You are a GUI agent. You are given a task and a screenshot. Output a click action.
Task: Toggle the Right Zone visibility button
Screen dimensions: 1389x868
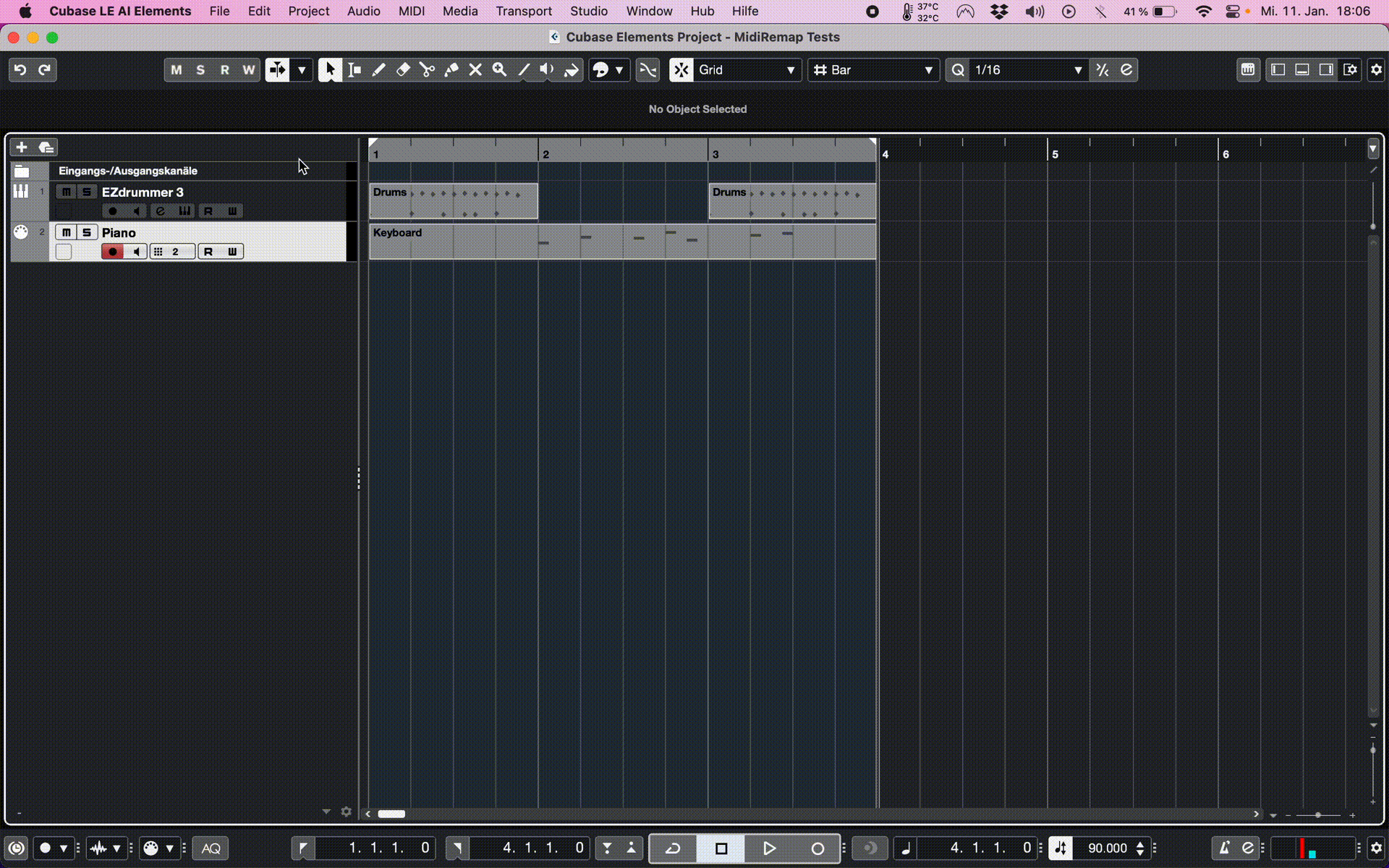coord(1326,69)
